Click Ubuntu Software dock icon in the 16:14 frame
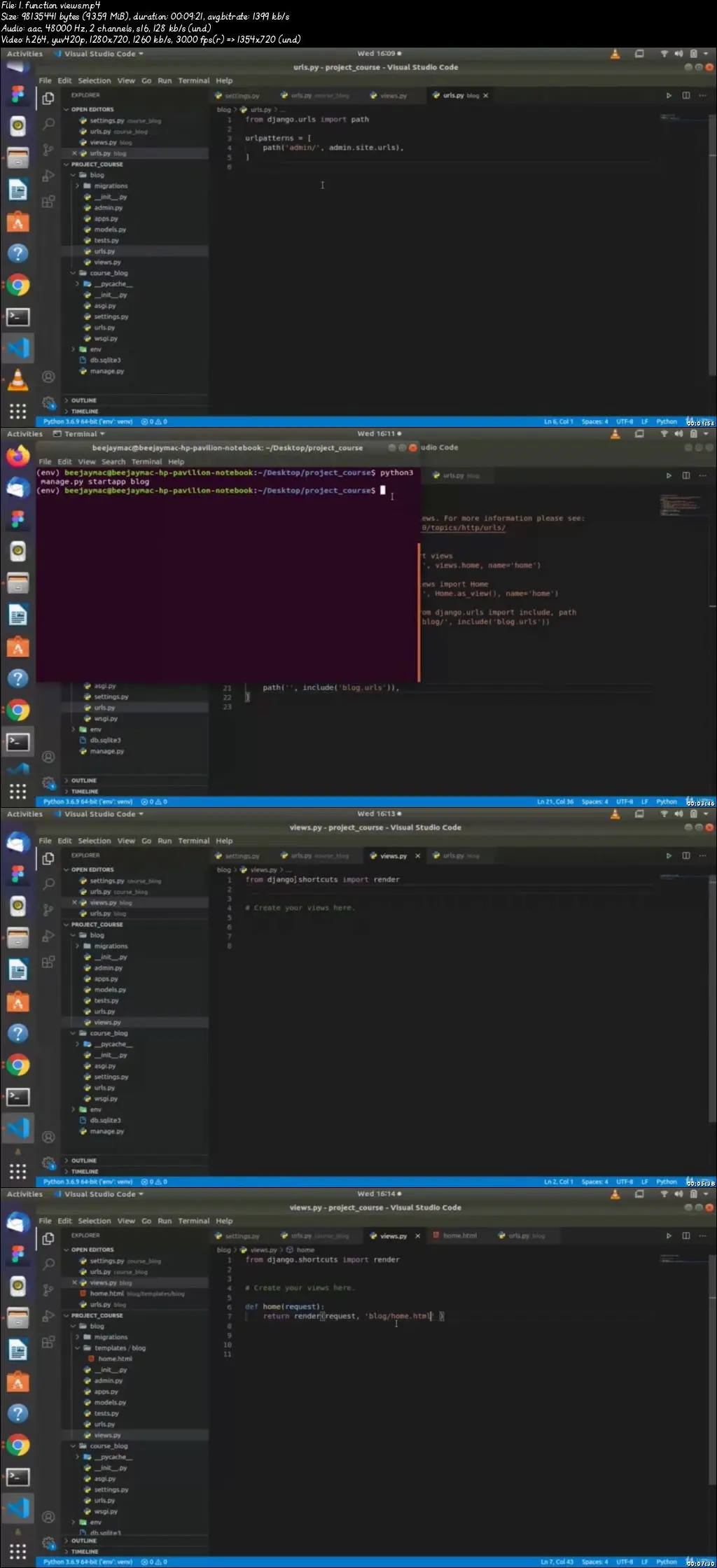 pyautogui.click(x=18, y=1382)
